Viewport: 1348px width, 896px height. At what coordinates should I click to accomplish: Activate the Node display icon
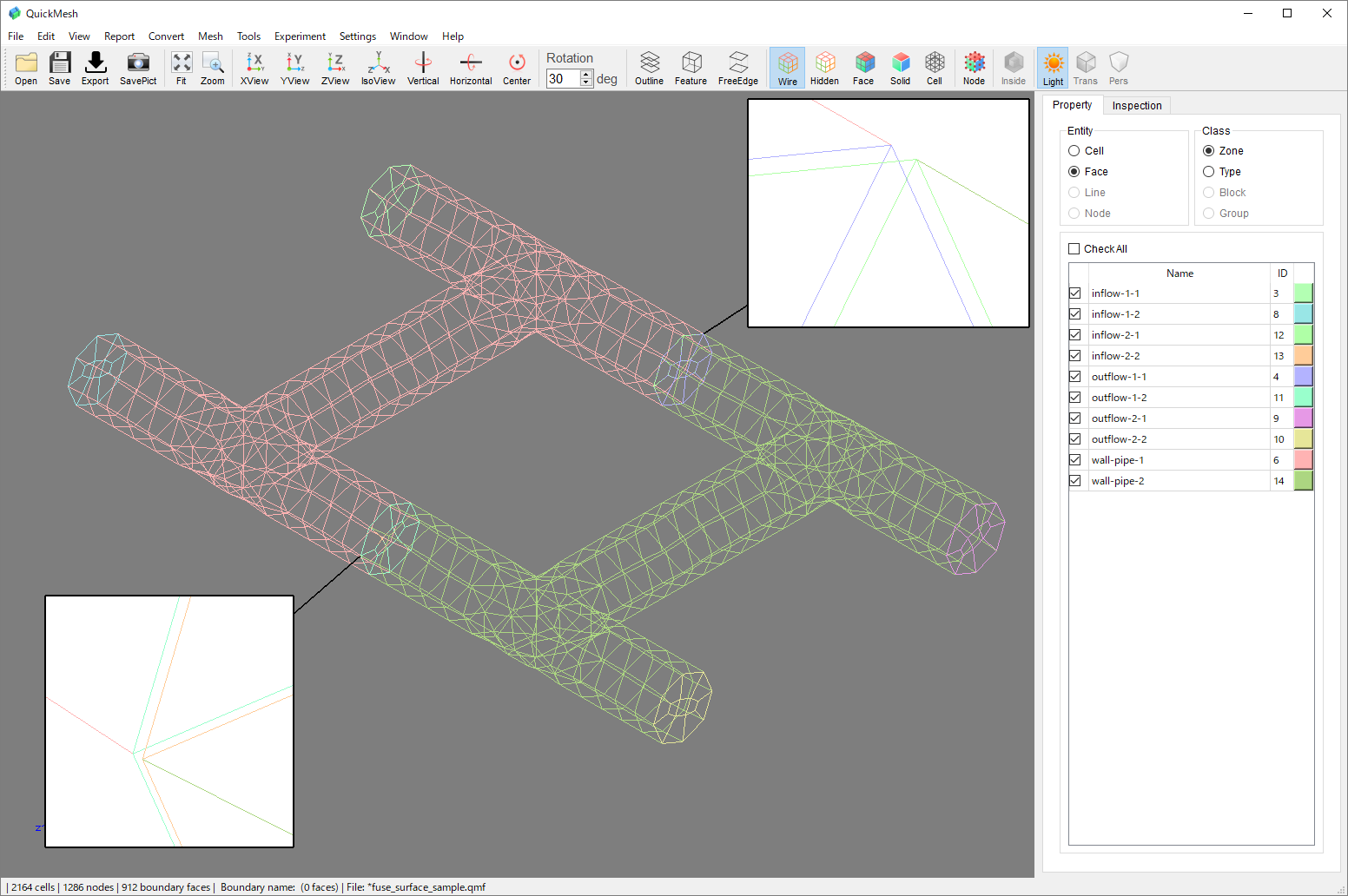tap(974, 67)
